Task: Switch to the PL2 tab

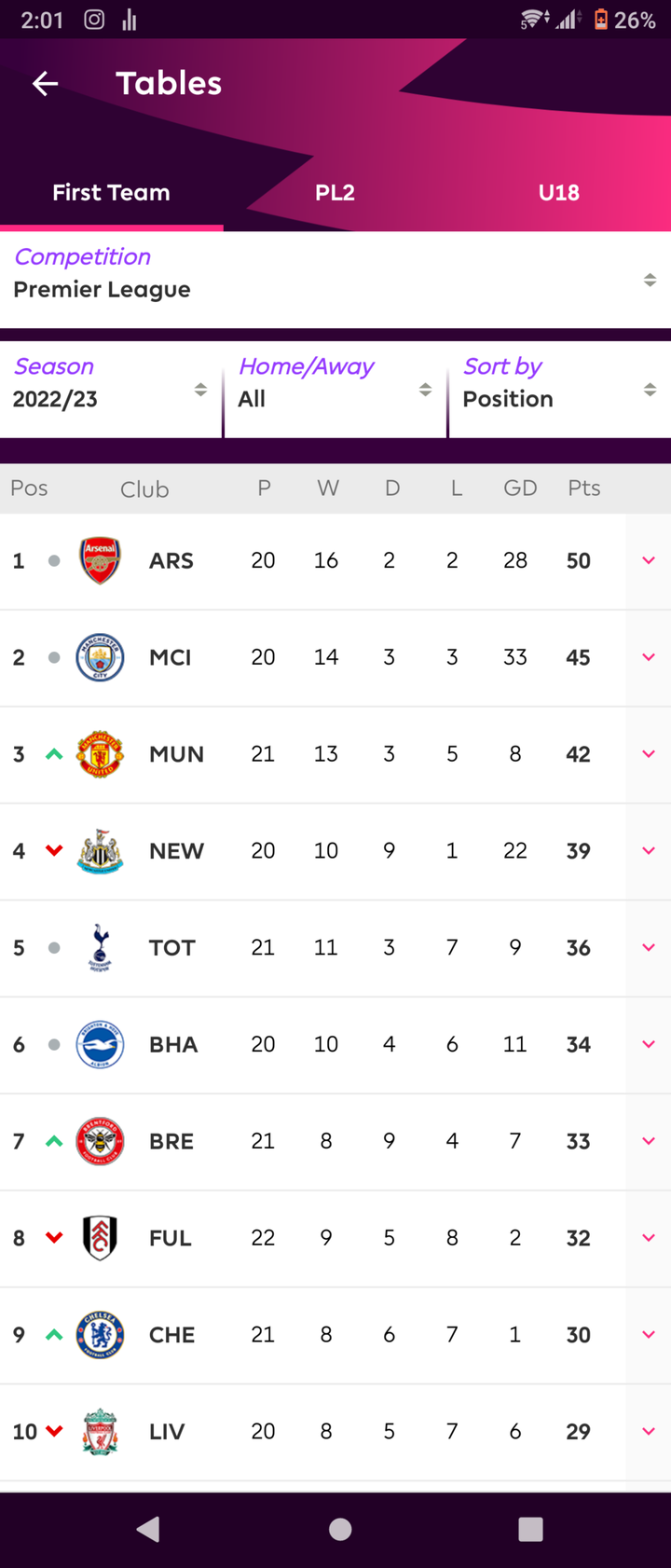Action: point(335,193)
